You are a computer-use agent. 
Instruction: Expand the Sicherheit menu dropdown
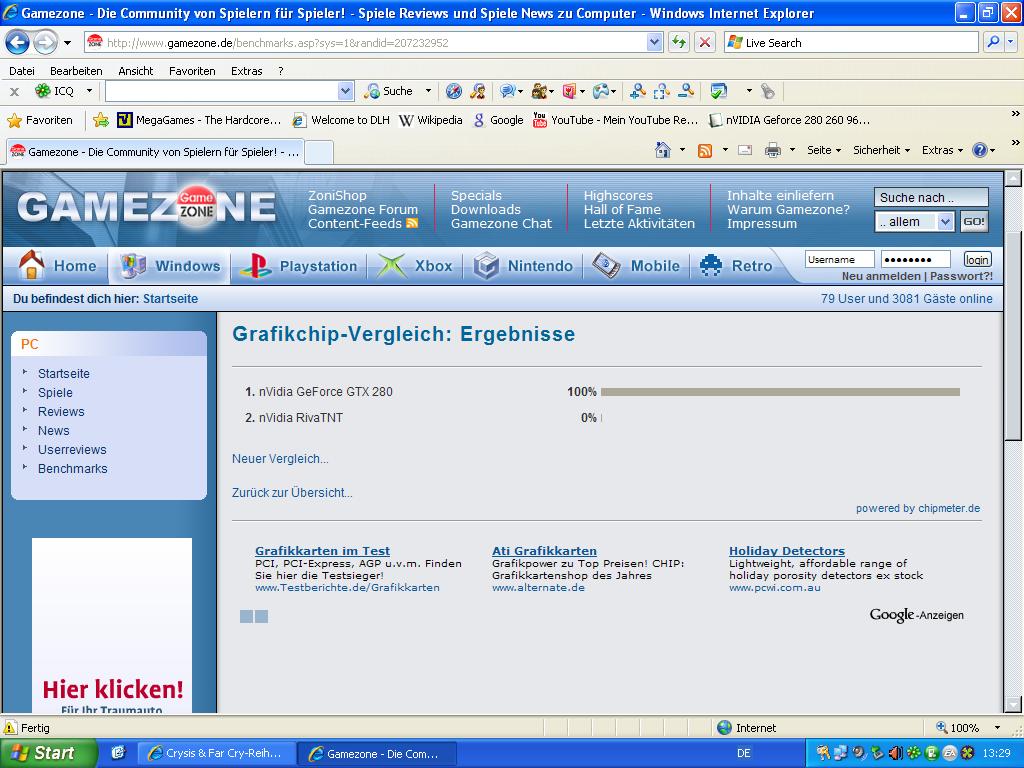click(x=882, y=150)
